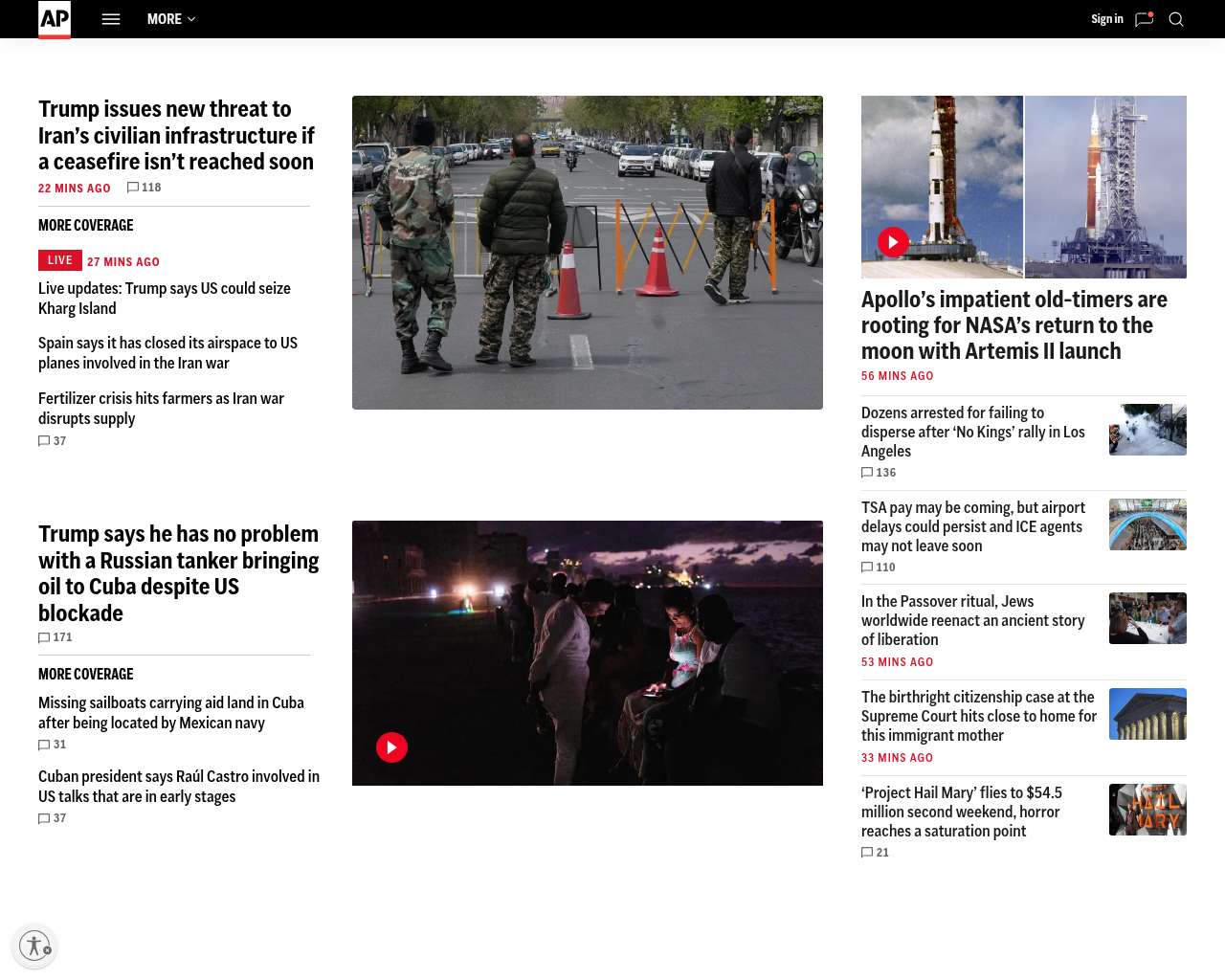View 37 comments on Fertilizer story
The height and width of the screenshot is (980, 1225).
point(53,441)
